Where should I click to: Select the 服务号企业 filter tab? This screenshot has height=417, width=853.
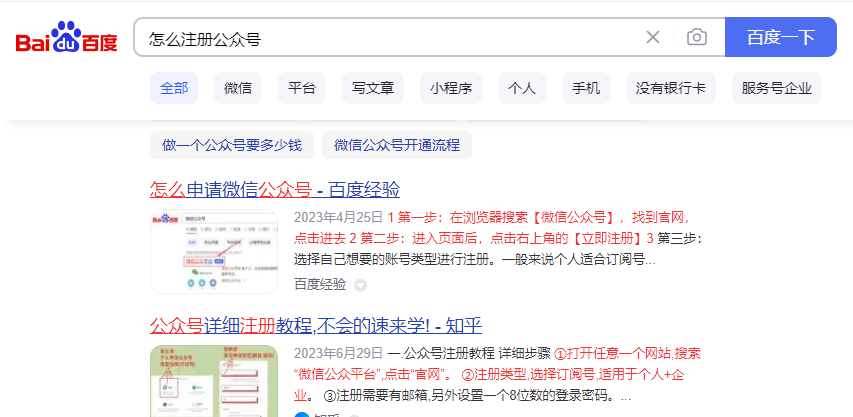coord(777,88)
